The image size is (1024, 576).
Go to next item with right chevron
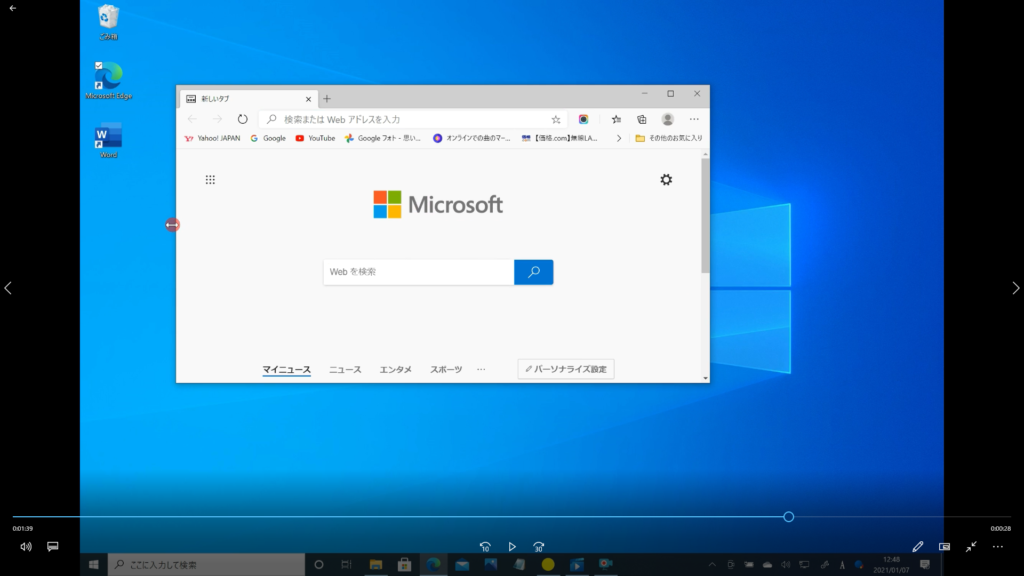(1016, 288)
